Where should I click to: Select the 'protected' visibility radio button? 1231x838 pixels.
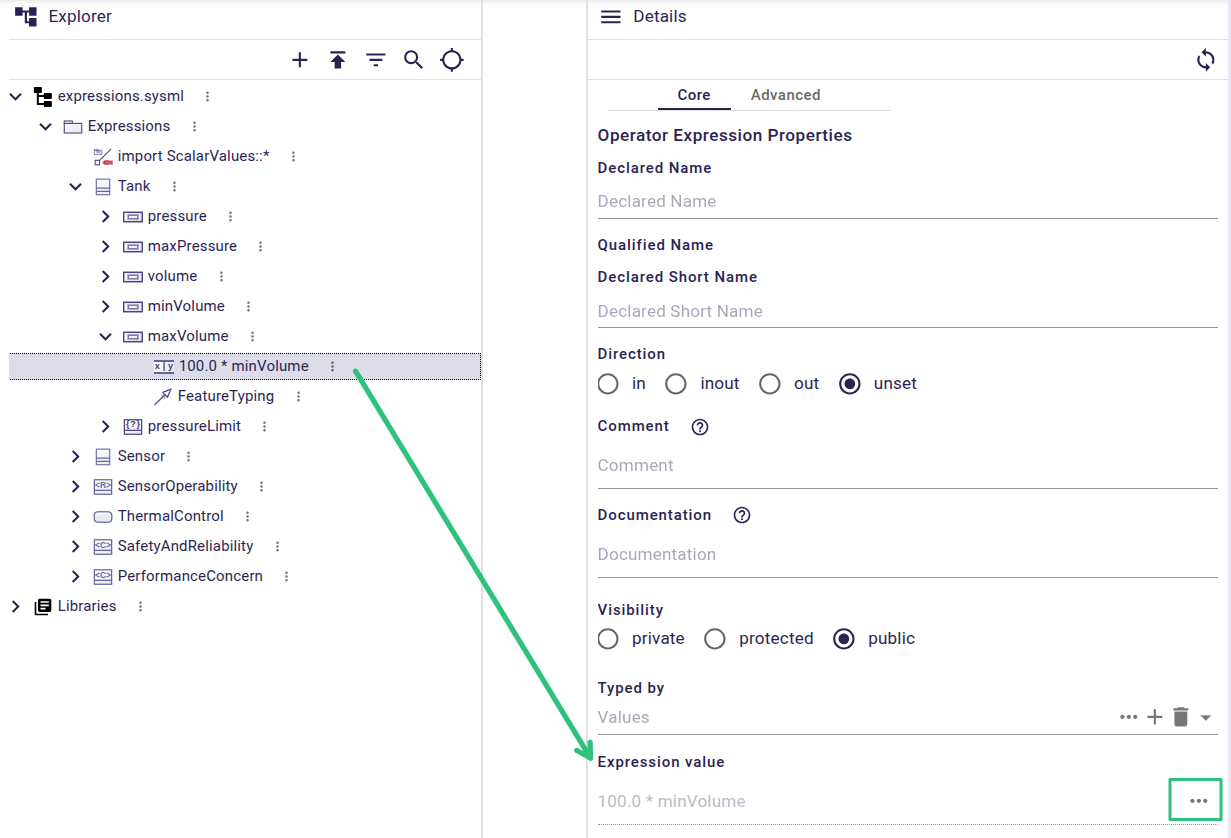pyautogui.click(x=715, y=639)
